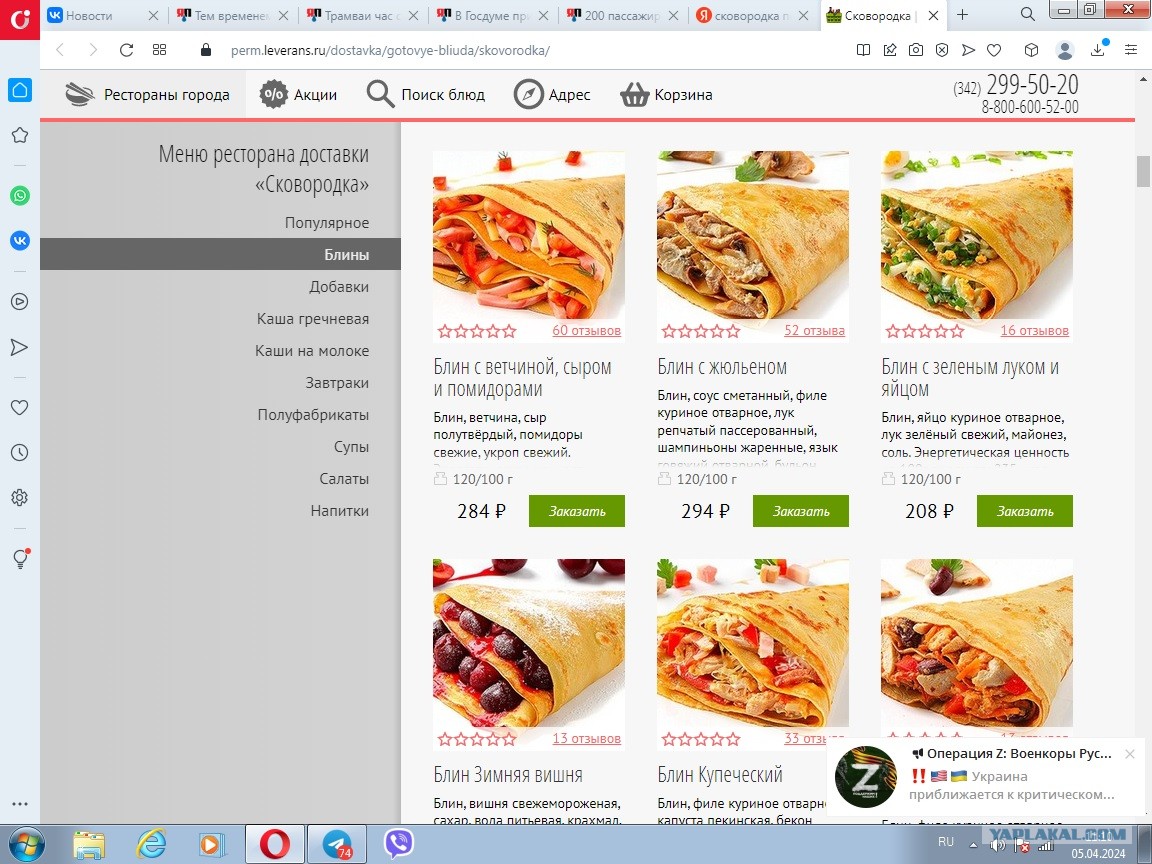Select Популярное menu category

(327, 223)
